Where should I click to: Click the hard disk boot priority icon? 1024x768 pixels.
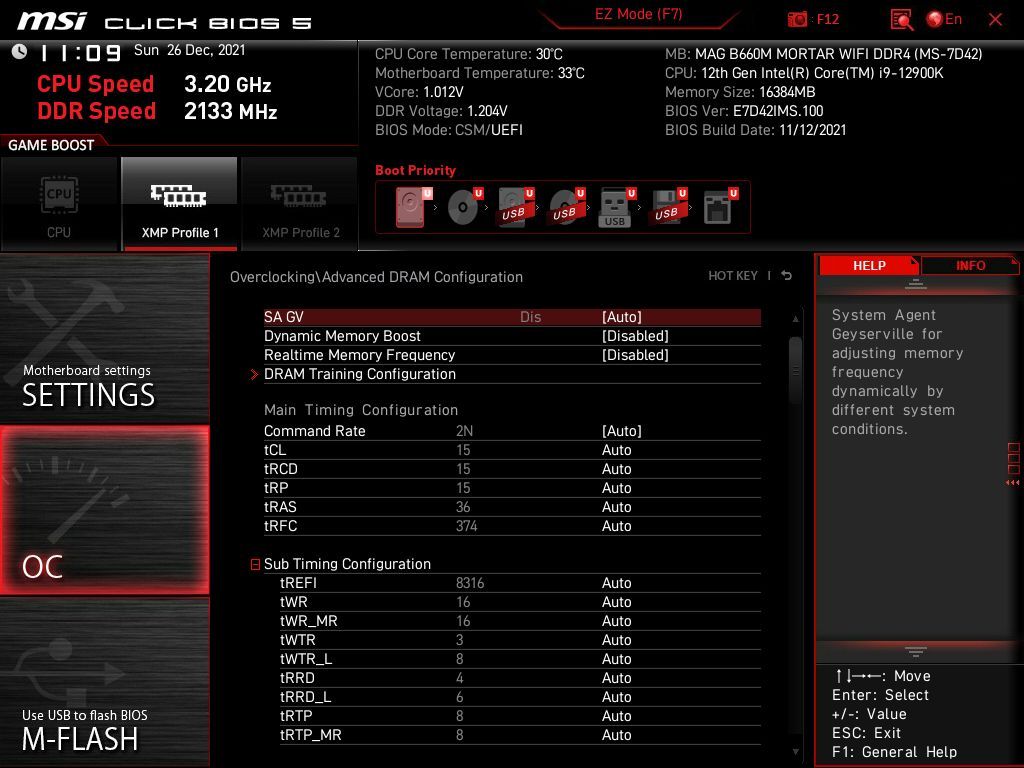click(x=410, y=208)
